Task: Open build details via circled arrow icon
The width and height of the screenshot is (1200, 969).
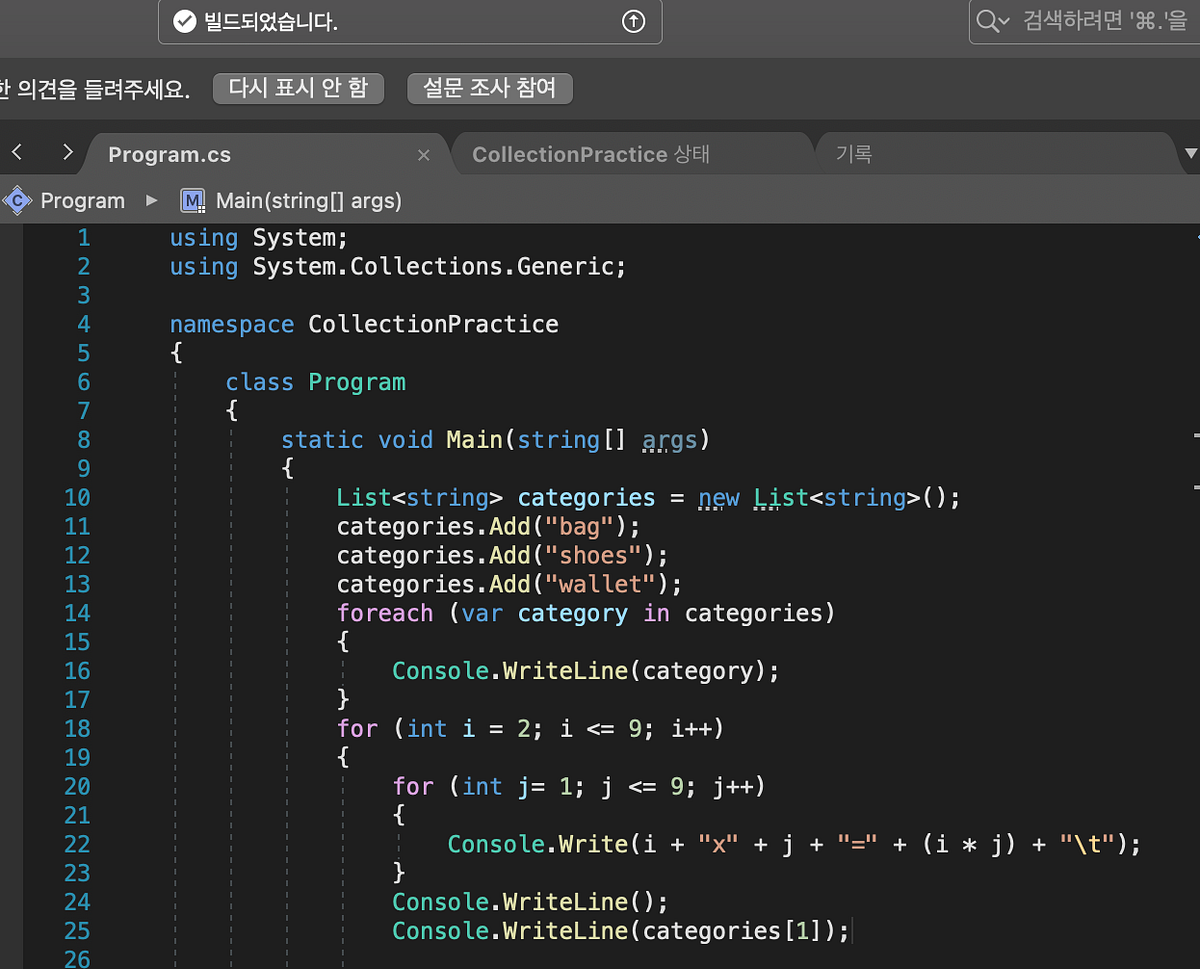Action: point(633,21)
